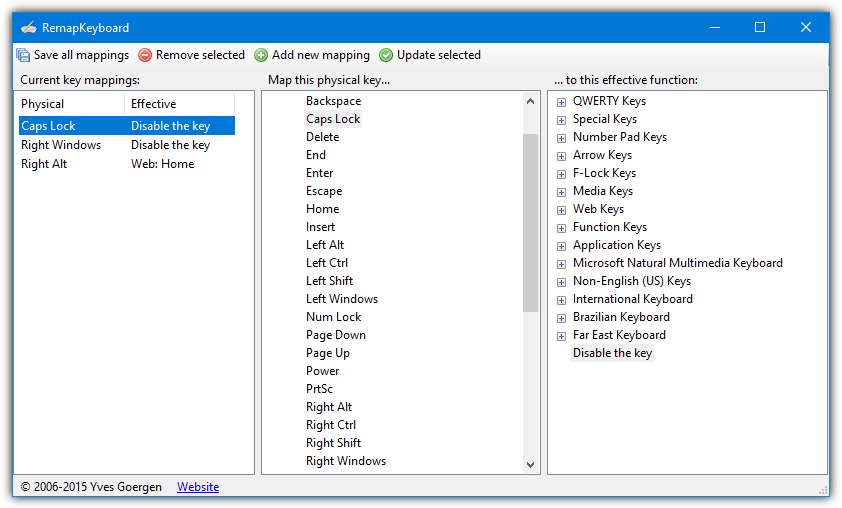Select the Caps Lock mapping row
Screen dimensions: 842x508
[x=127, y=126]
